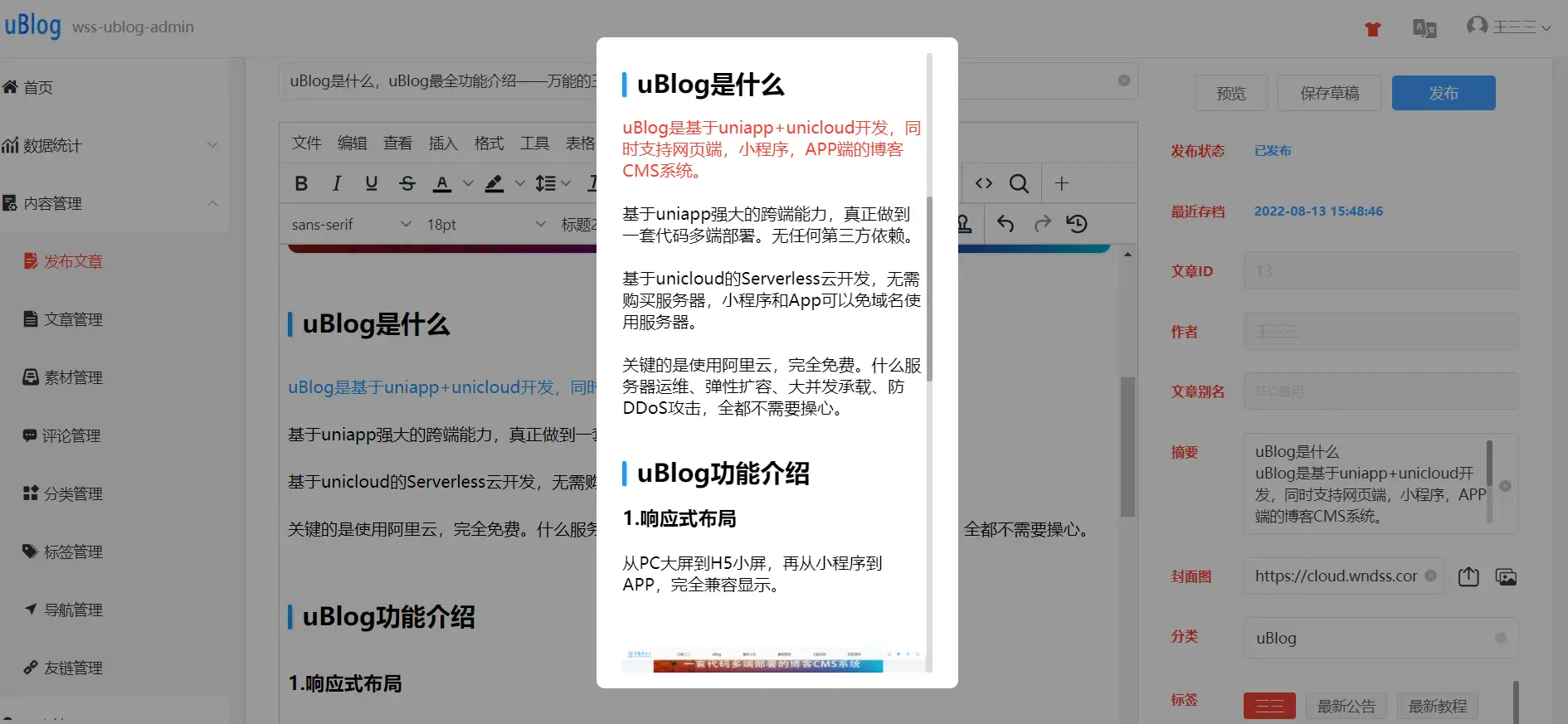Screen dimensions: 1568x724
Task: Open the text color dropdown arrow
Action: click(468, 183)
